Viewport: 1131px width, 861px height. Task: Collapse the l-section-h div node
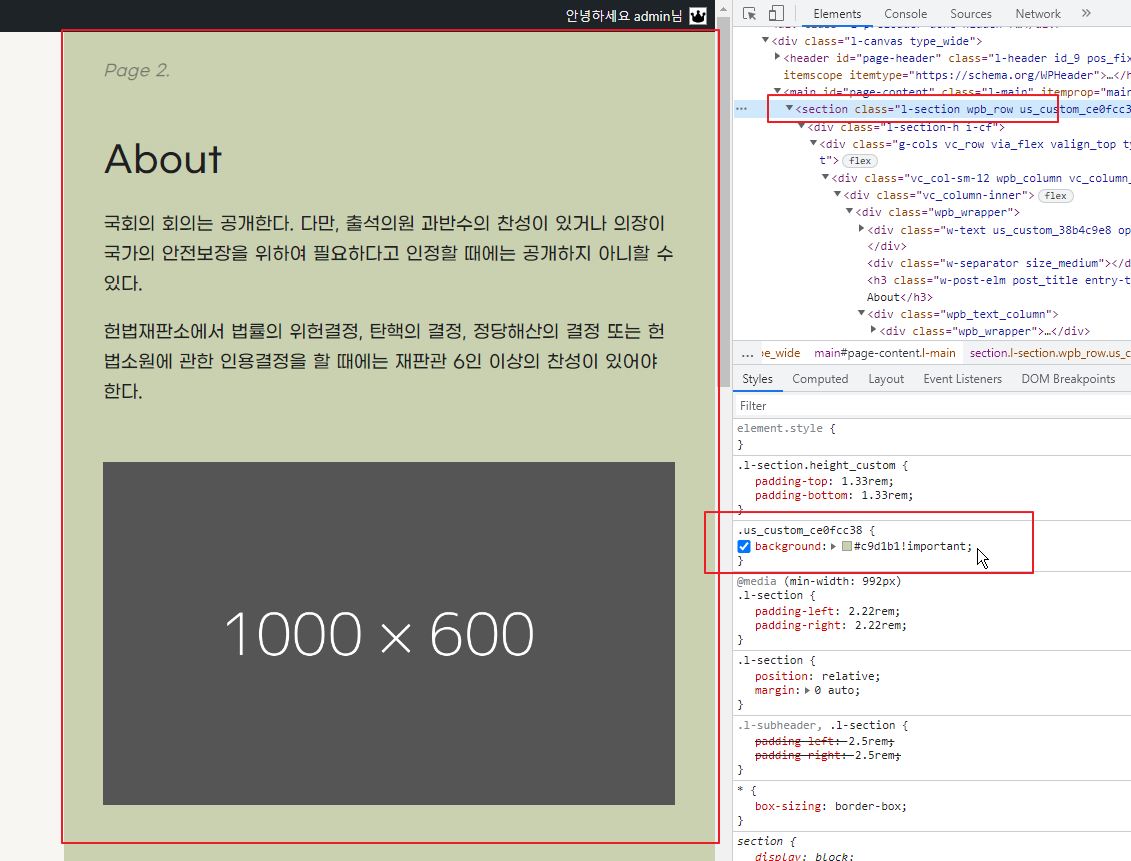click(801, 126)
